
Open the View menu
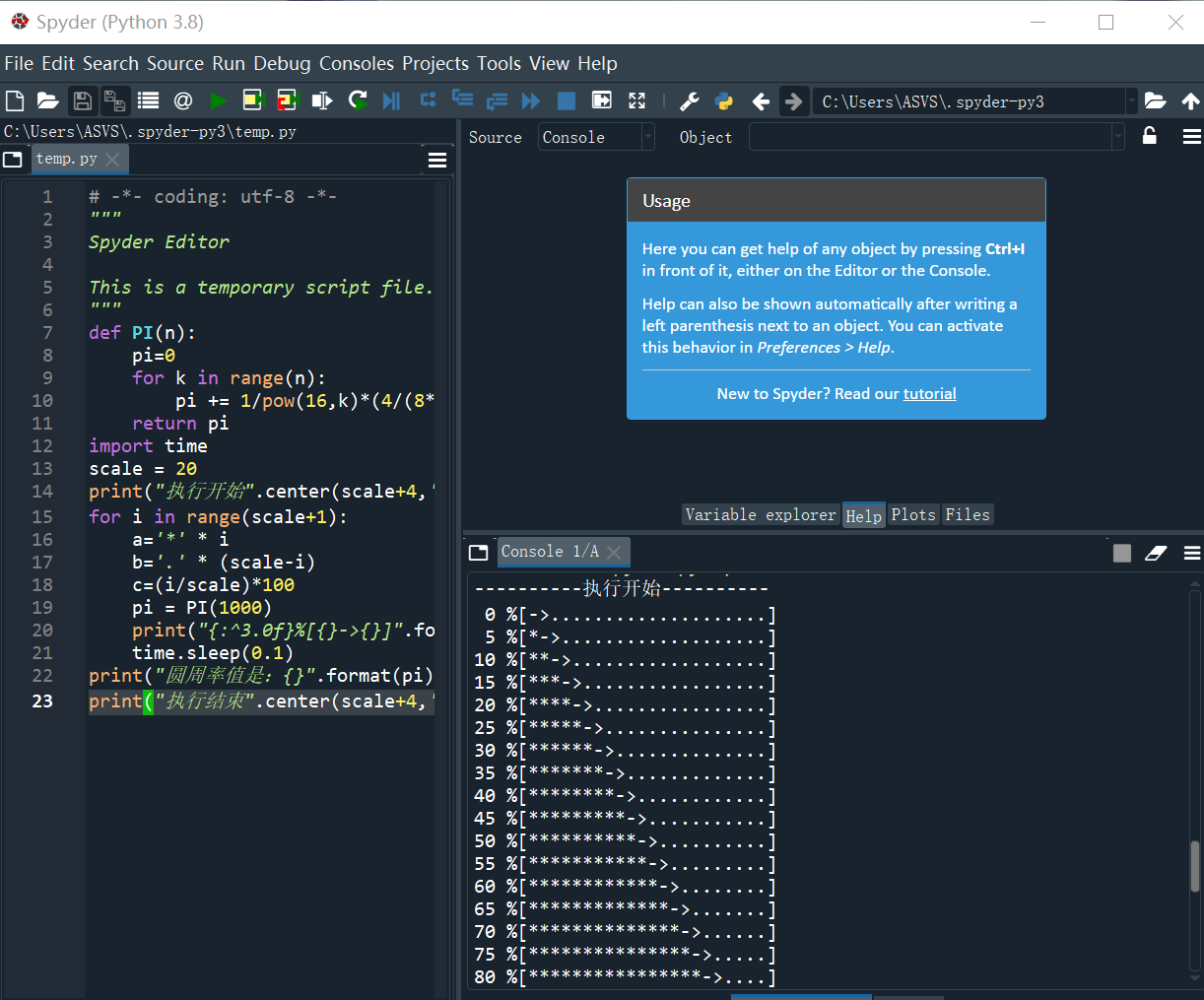coord(549,63)
